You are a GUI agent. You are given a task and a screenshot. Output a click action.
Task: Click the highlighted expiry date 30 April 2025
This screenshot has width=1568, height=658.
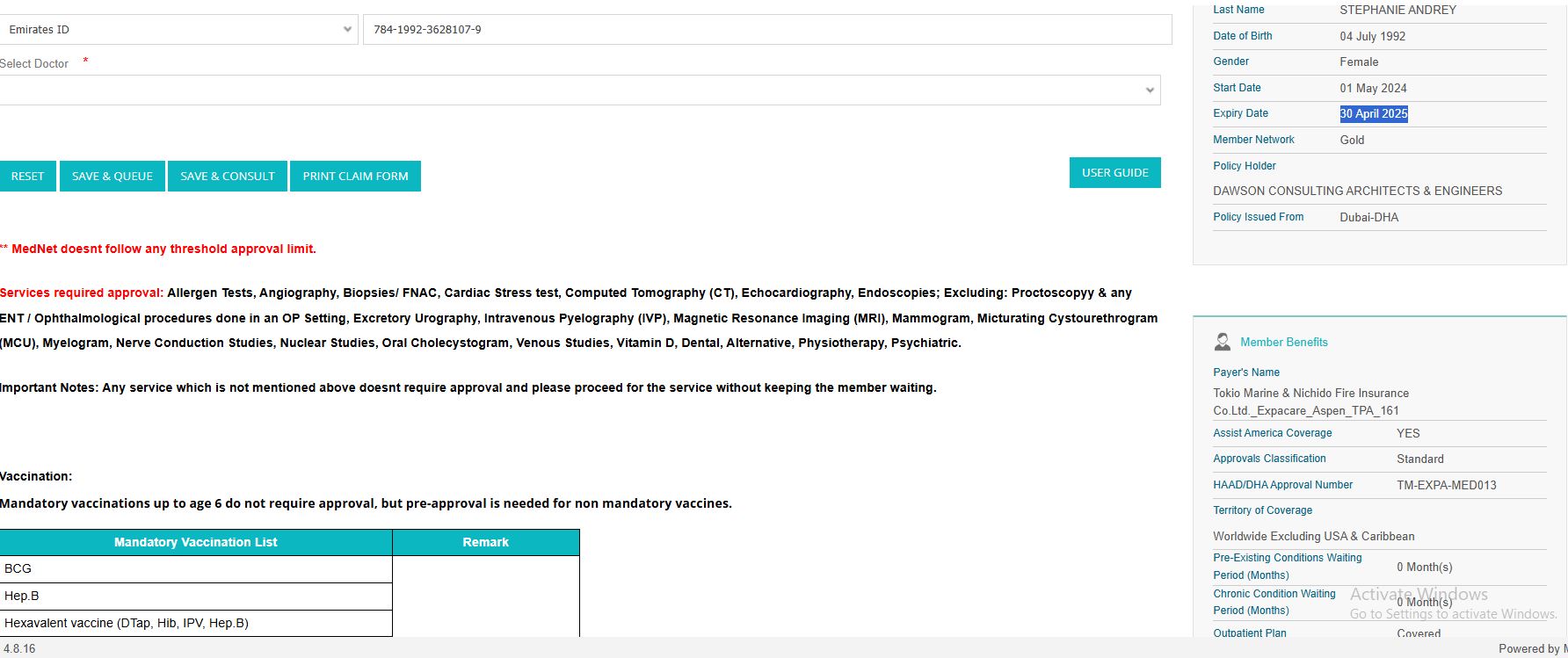(1374, 114)
